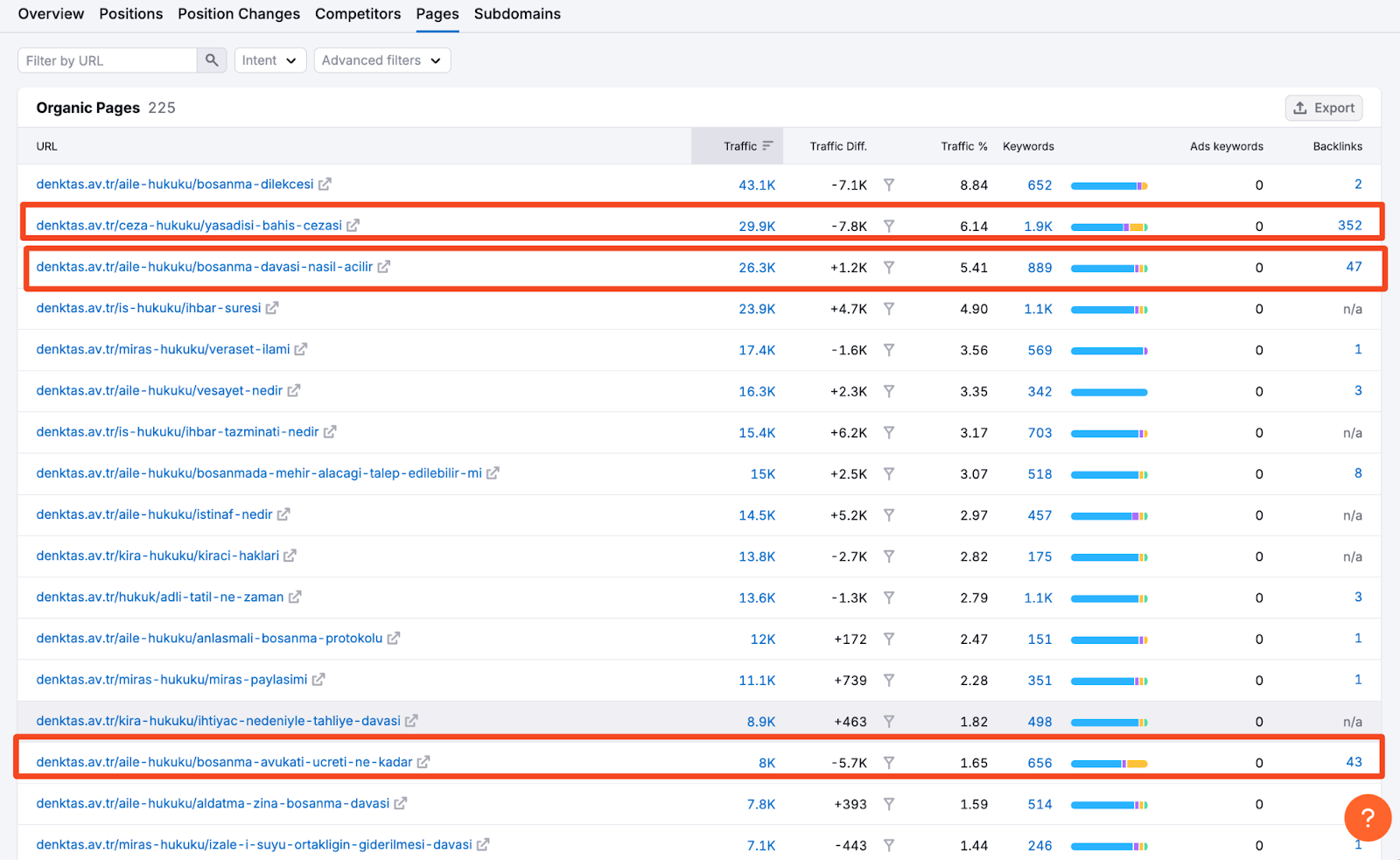The width and height of the screenshot is (1400, 860).
Task: Open external link icon for yasadisi-bahis-cezasi URL
Action: click(353, 226)
